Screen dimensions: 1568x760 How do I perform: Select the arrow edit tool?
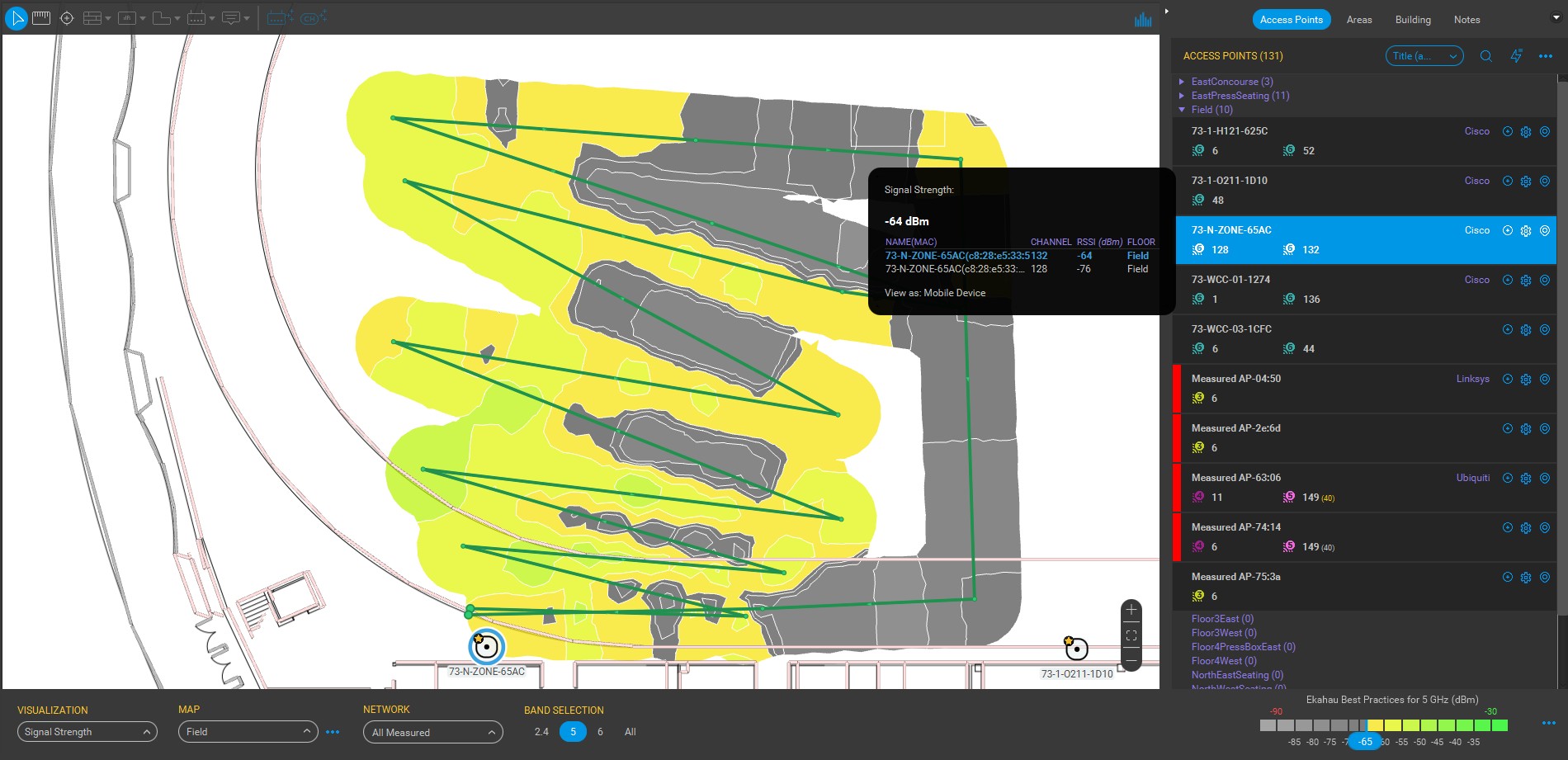pos(17,18)
